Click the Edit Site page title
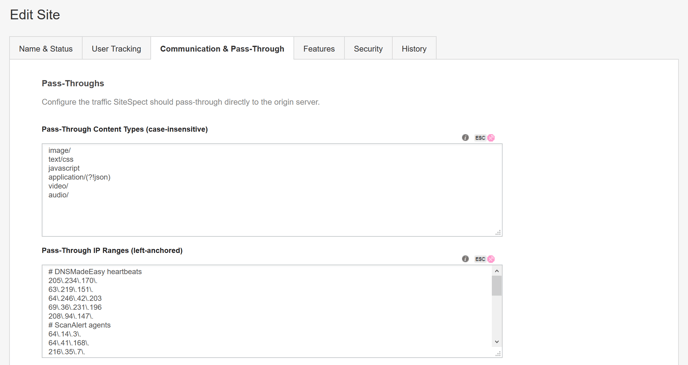This screenshot has width=688, height=365. 35,14
